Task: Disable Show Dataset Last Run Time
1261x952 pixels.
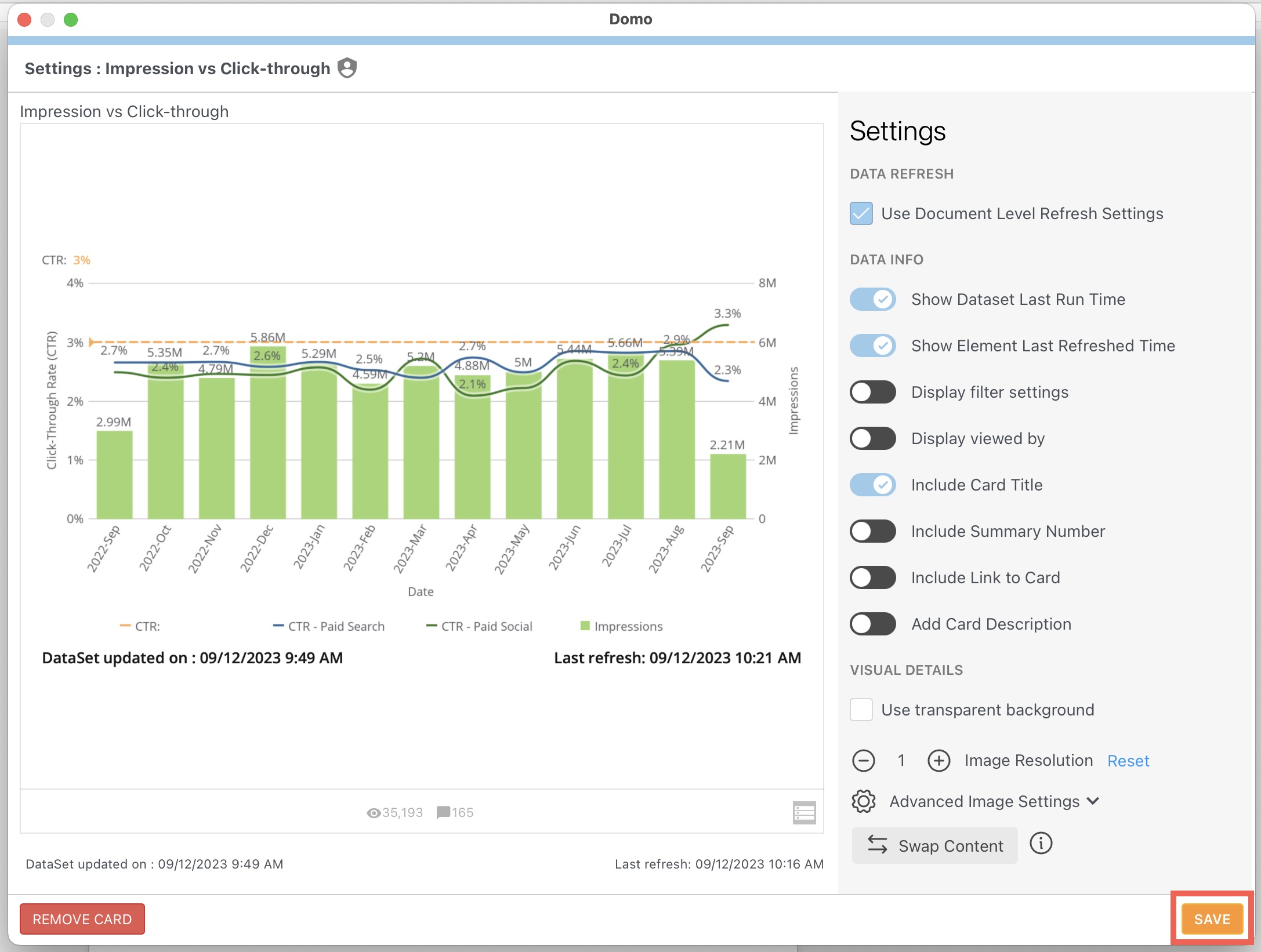Action: (872, 300)
